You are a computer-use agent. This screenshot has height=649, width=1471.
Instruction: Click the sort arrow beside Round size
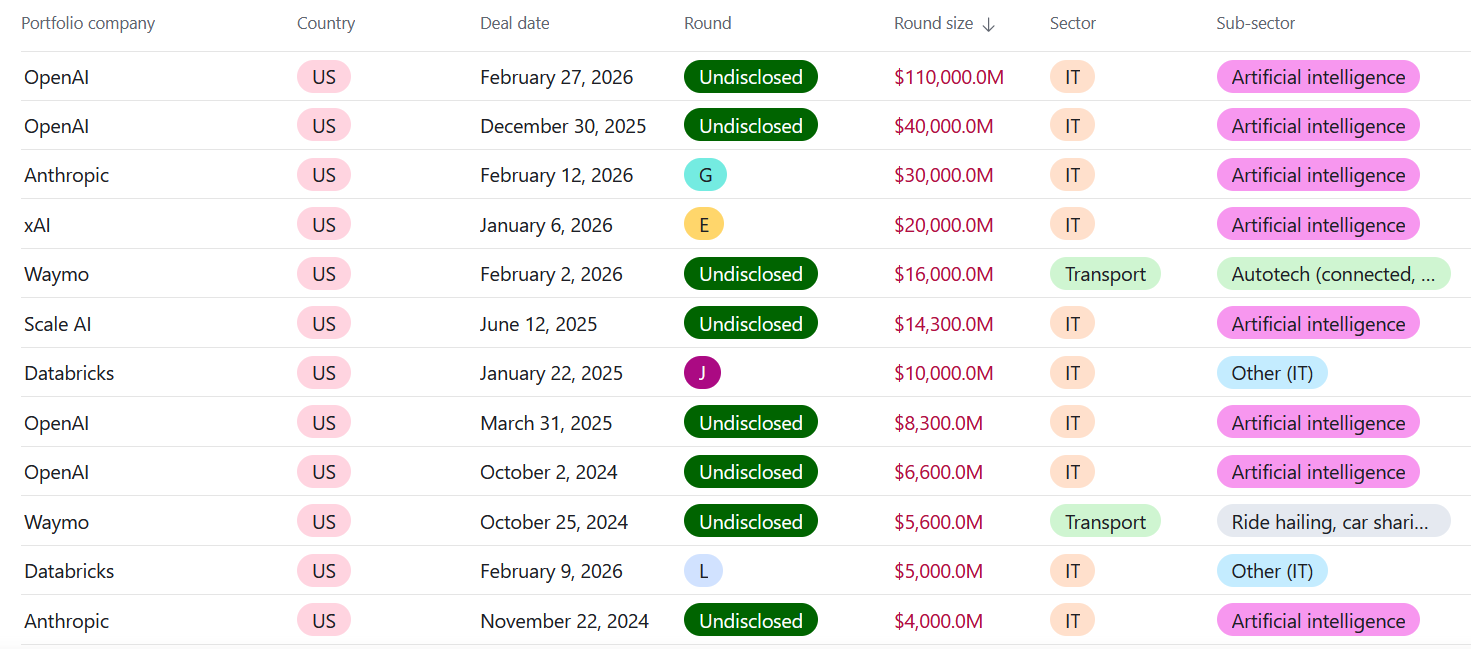[989, 24]
